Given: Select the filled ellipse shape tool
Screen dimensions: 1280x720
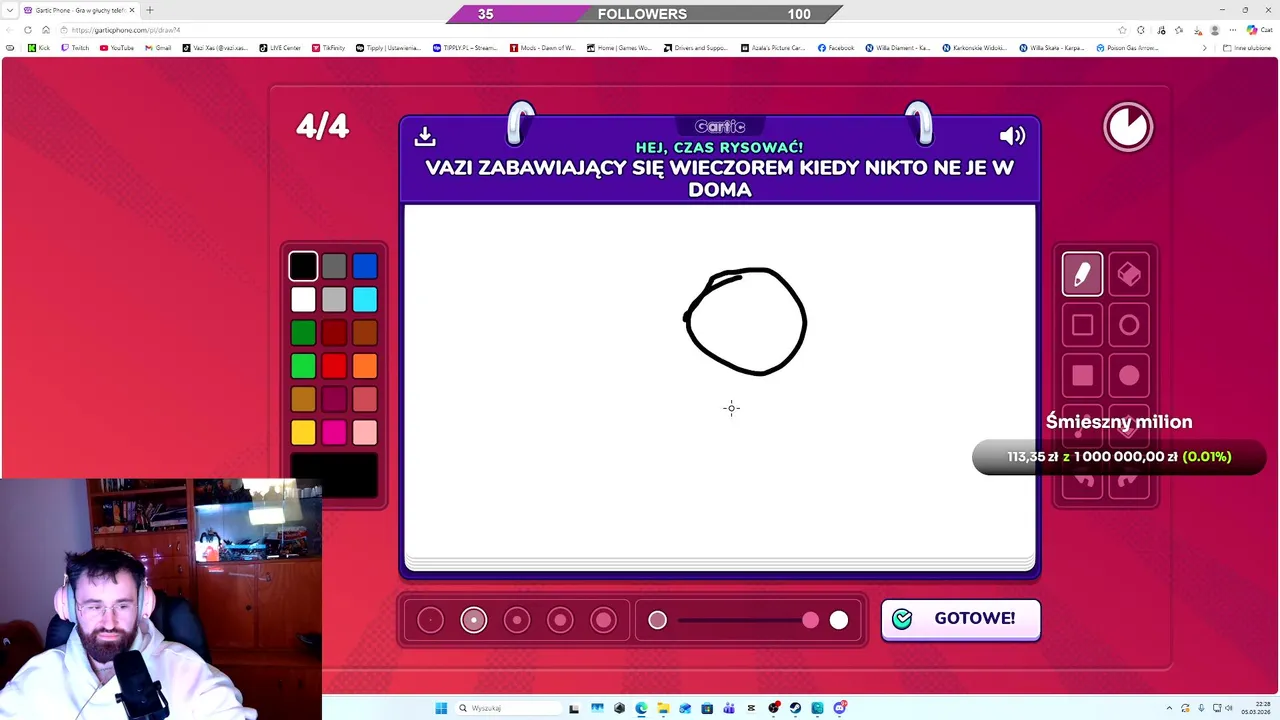Looking at the screenshot, I should (x=1129, y=375).
